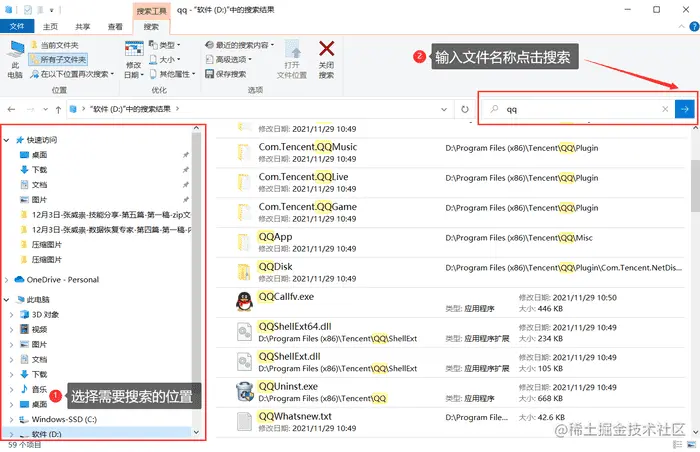Viewport: 700px width, 452px height.
Task: Switch to the Share ribbon tab
Action: pos(83,27)
